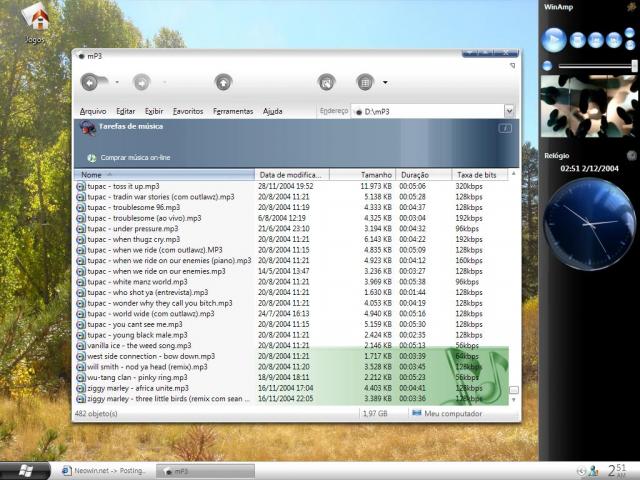Image resolution: width=640 pixels, height=480 pixels.
Task: Click the Windows Start button
Action: pyautogui.click(x=25, y=471)
